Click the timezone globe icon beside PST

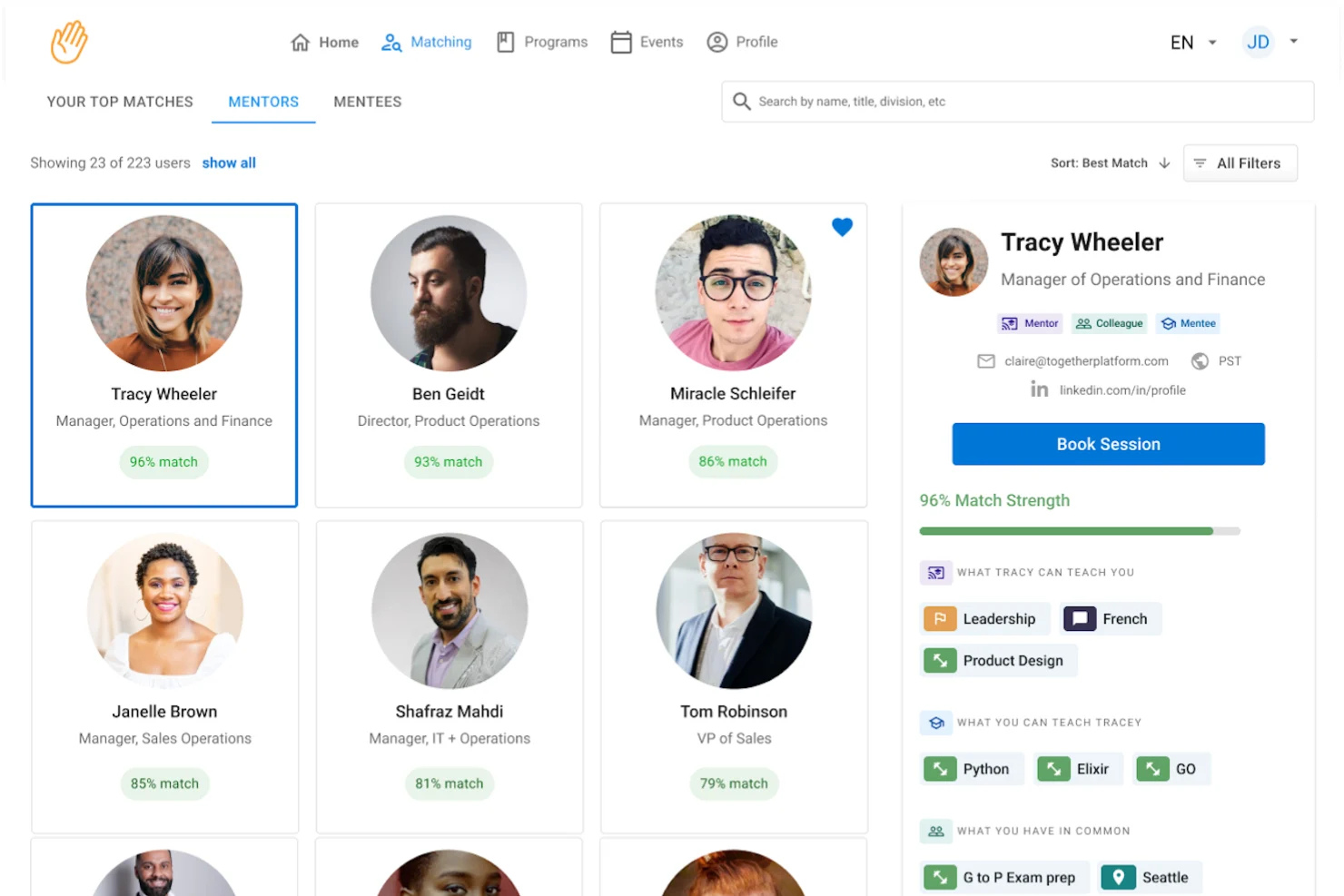1200,361
